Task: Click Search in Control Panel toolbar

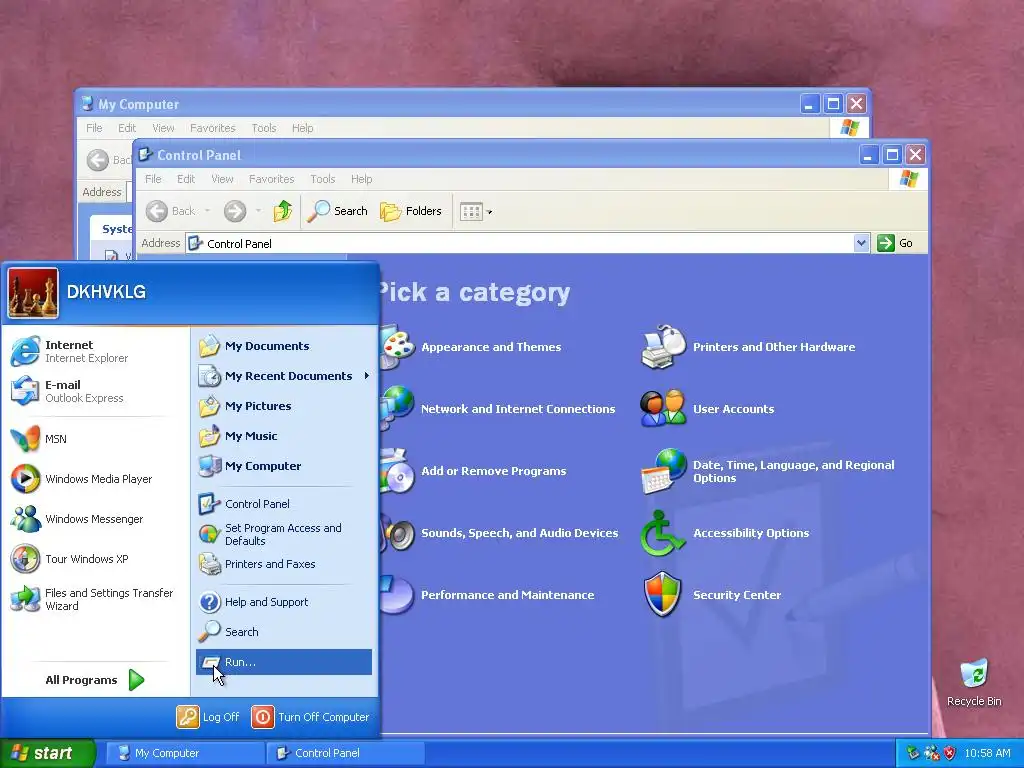Action: [338, 211]
